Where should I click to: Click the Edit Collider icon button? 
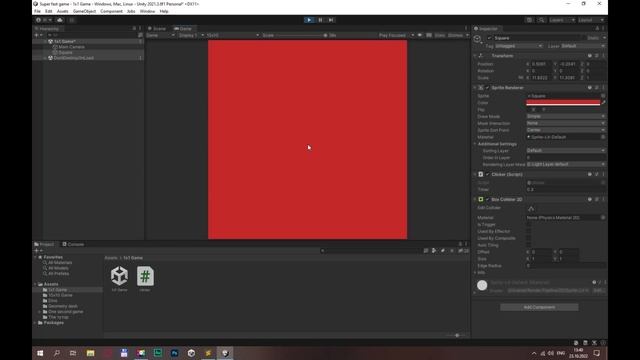[531, 209]
